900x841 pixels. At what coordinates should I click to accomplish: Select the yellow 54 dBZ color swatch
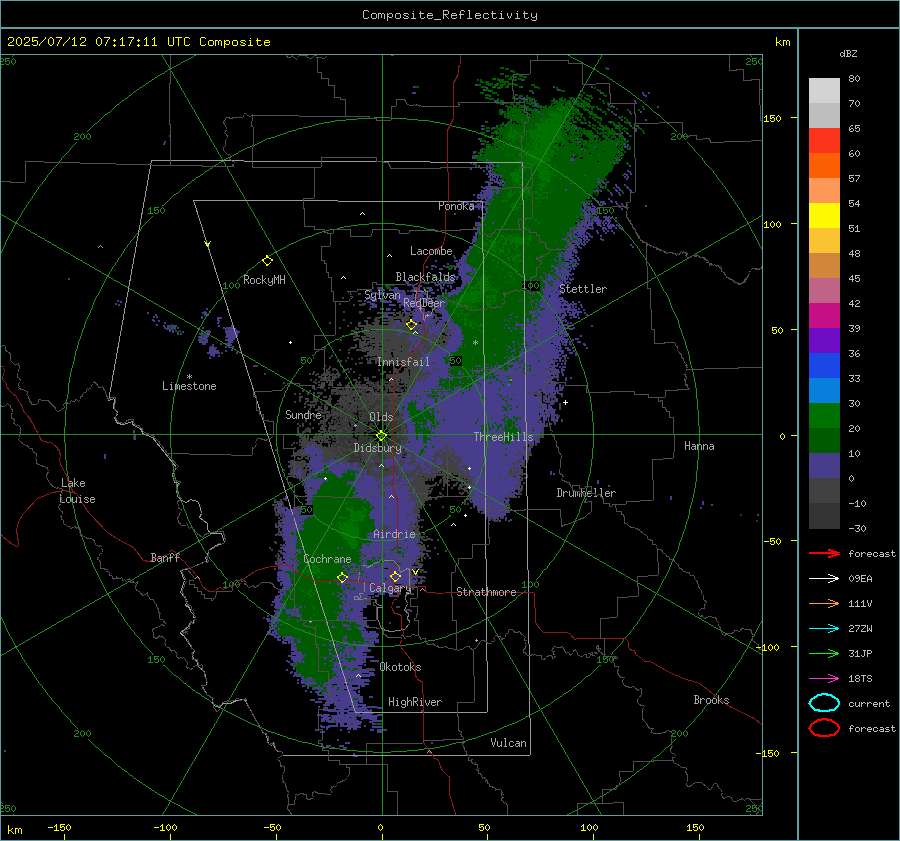pyautogui.click(x=824, y=215)
